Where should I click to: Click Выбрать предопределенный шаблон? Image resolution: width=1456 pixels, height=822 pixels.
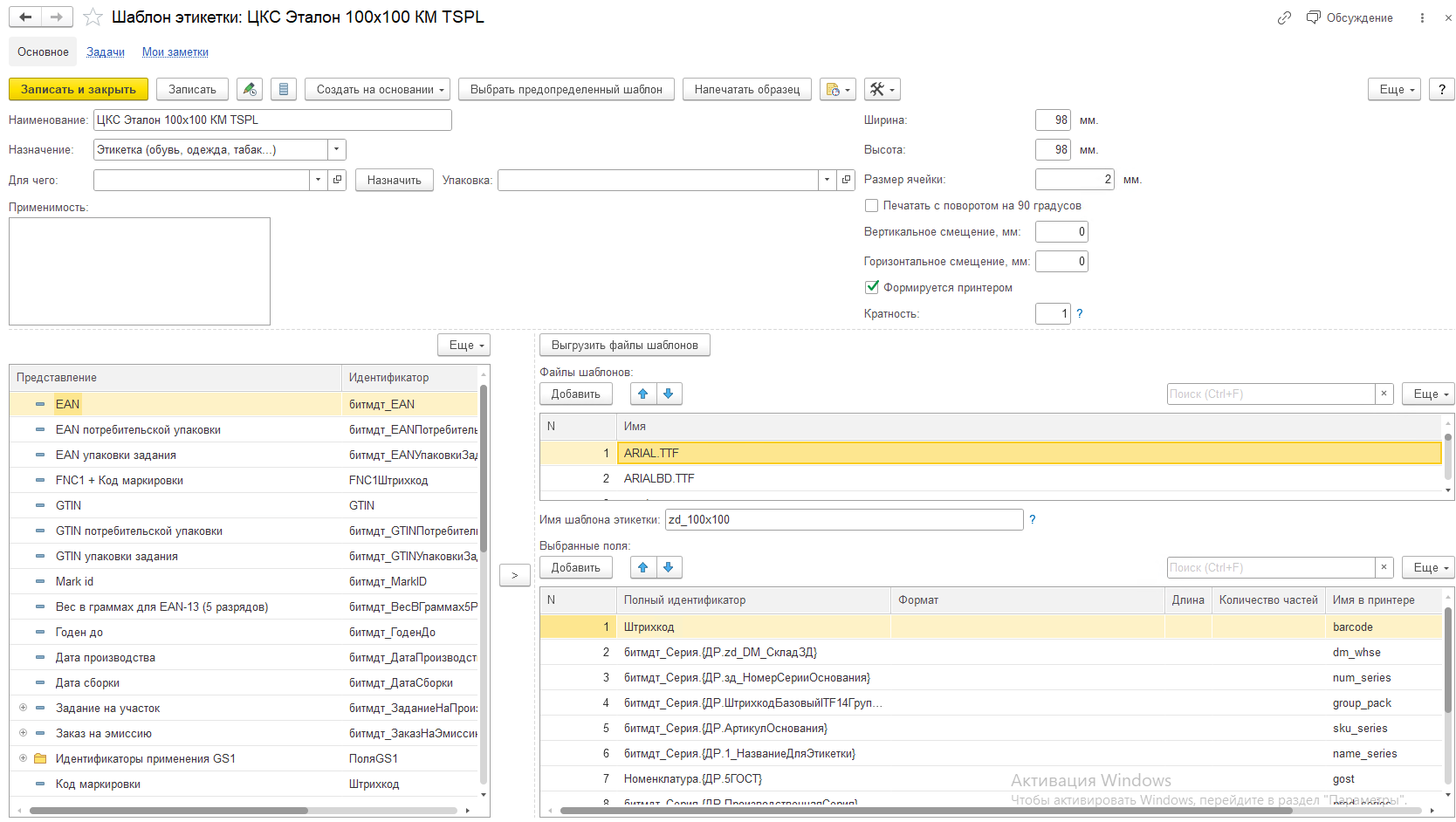pos(567,89)
